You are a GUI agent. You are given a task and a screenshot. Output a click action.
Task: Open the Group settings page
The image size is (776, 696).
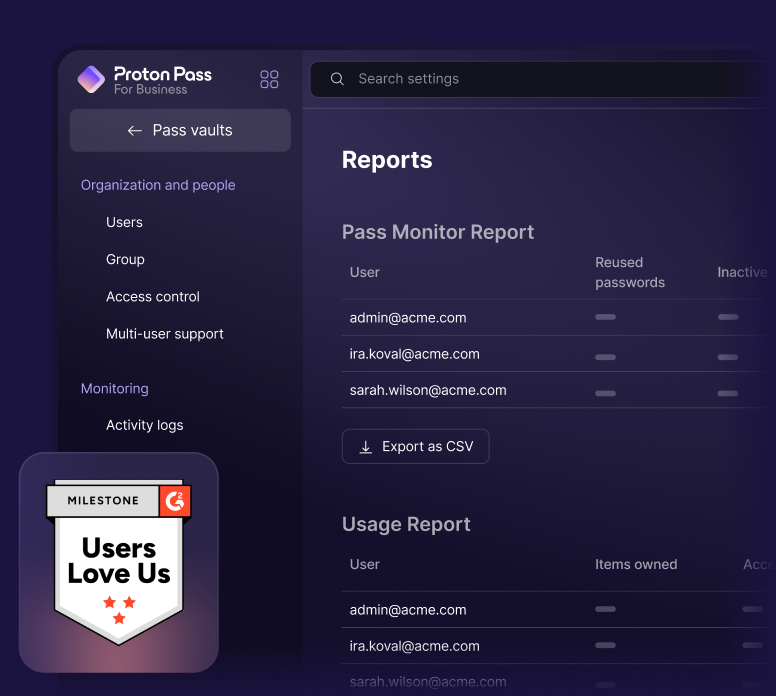click(x=125, y=259)
